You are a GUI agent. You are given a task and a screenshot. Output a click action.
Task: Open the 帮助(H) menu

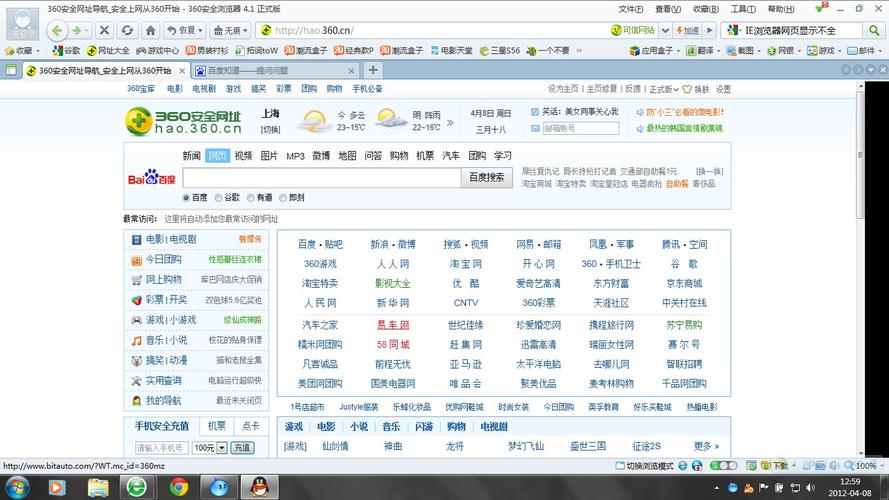(x=781, y=9)
